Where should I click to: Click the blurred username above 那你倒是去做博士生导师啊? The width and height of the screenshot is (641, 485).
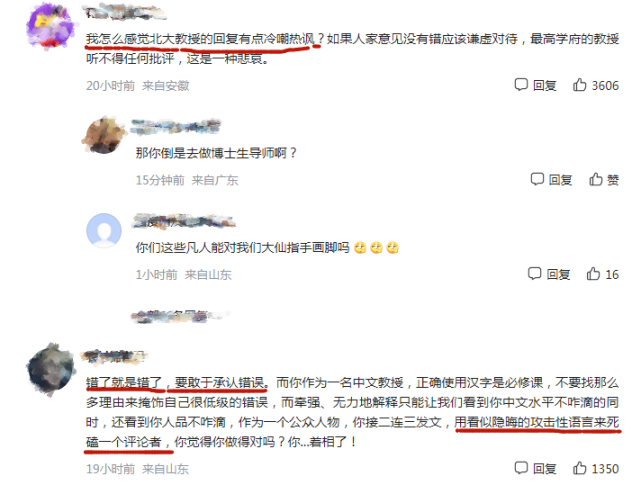[x=176, y=126]
